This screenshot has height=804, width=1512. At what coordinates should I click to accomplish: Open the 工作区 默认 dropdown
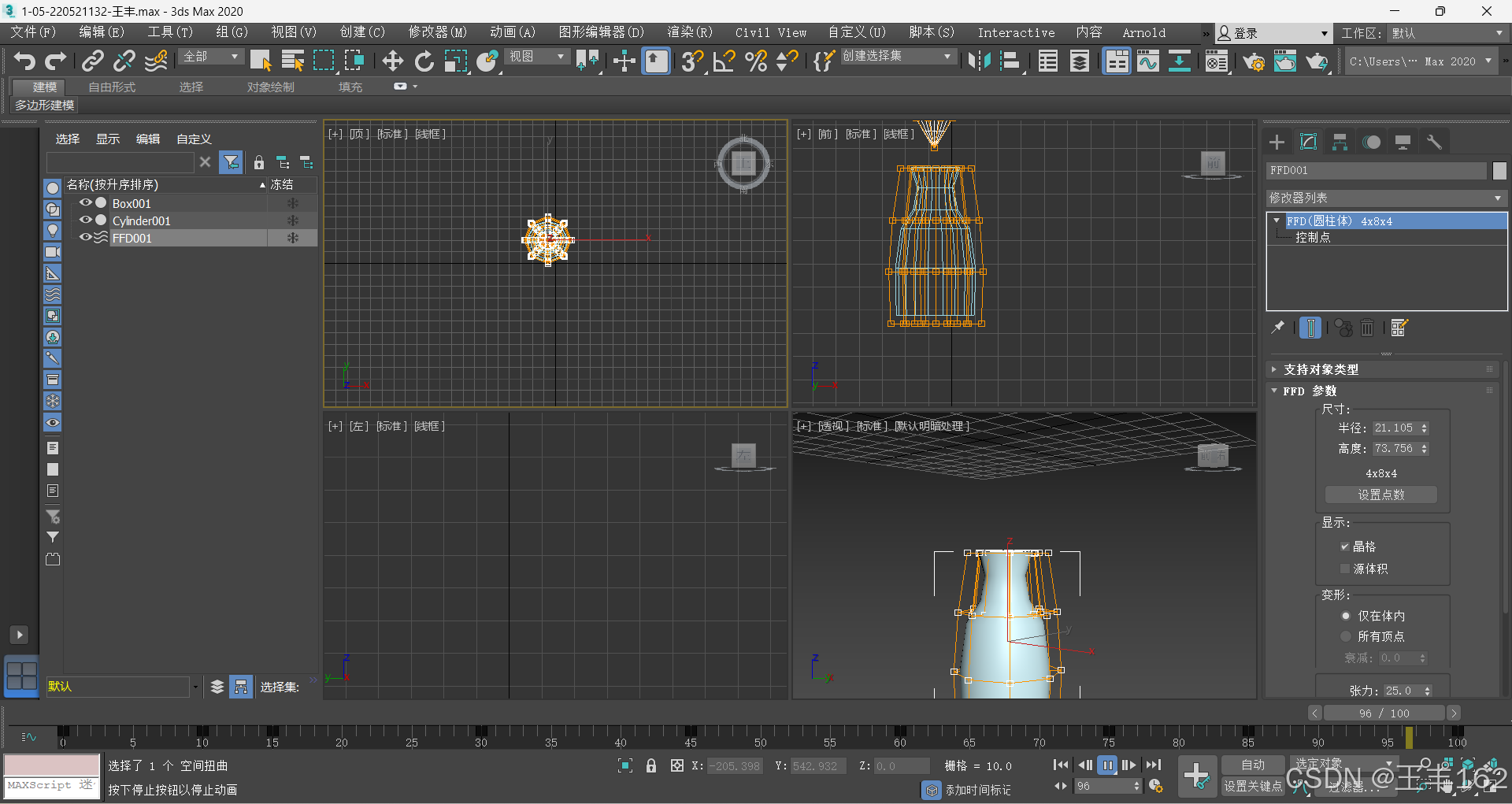click(x=1447, y=33)
